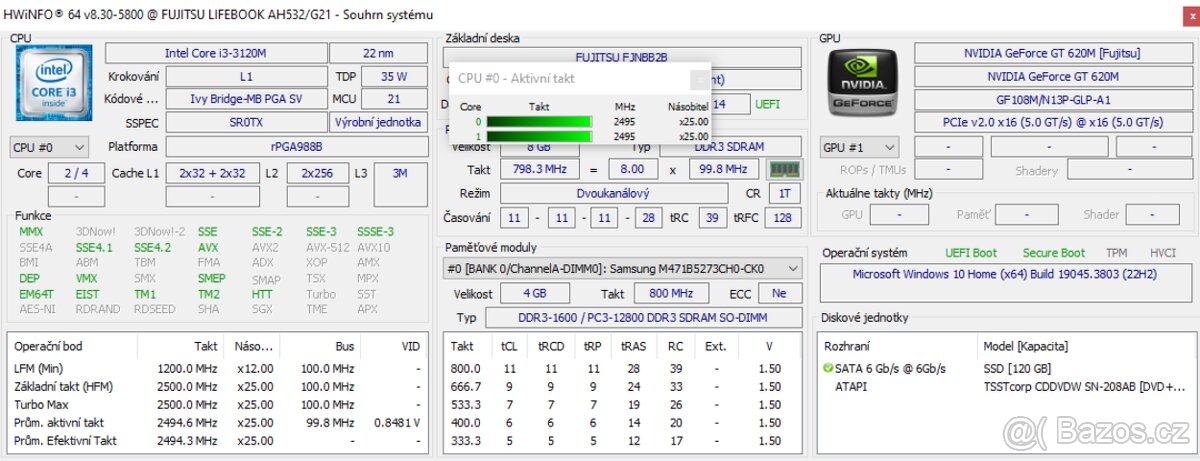Click the AVX feature flag
This screenshot has height=461, width=1200.
207,247
